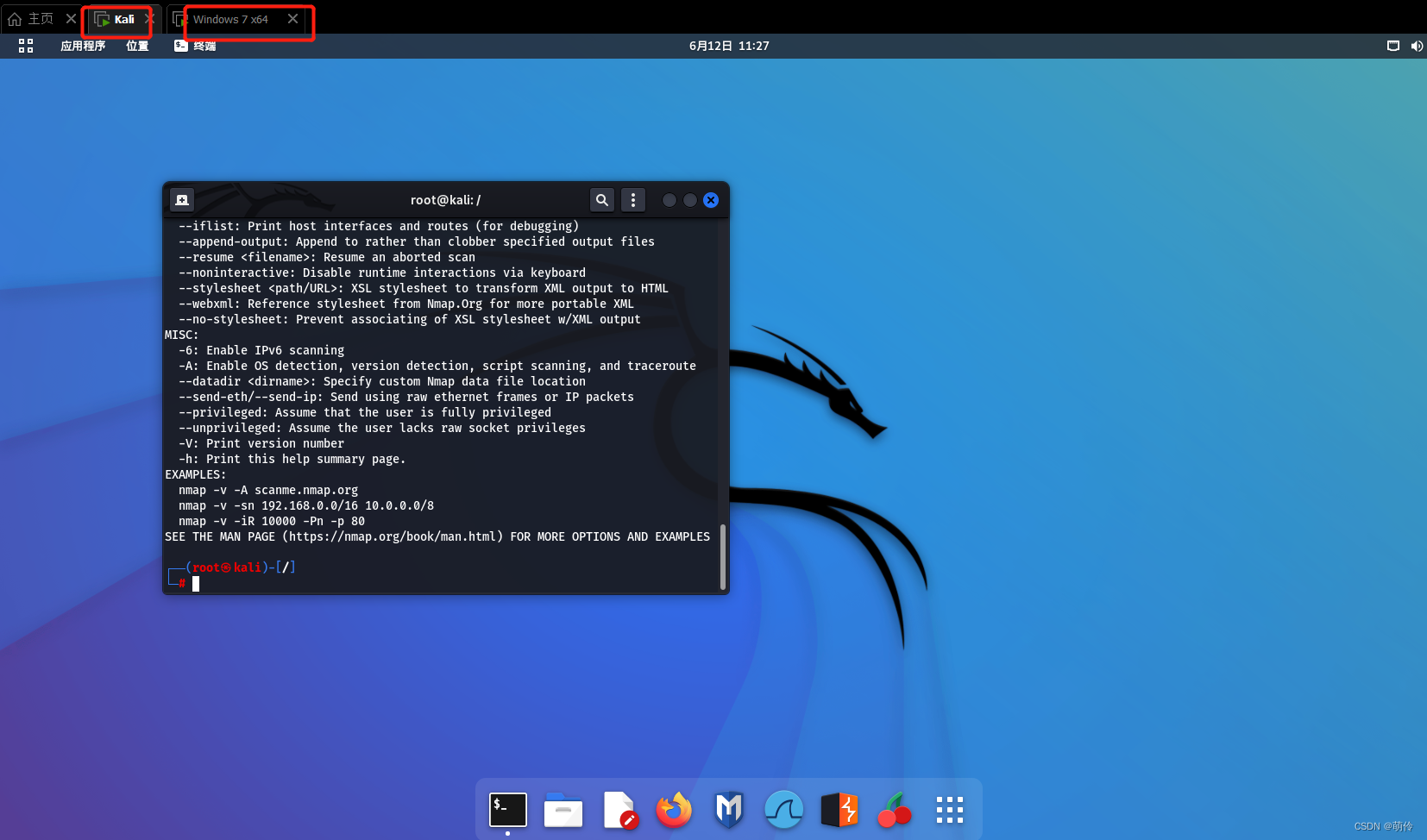Viewport: 1427px width, 840px height.
Task: Open the 位置 menu
Action: [x=137, y=46]
